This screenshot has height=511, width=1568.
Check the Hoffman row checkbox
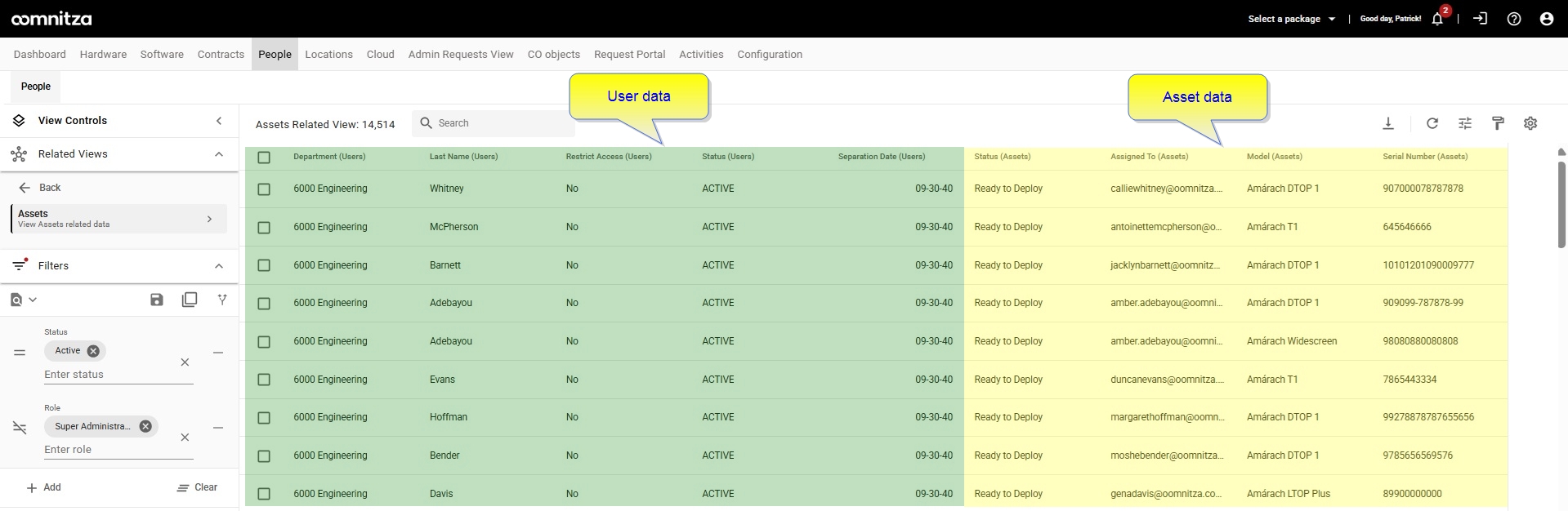(x=264, y=418)
